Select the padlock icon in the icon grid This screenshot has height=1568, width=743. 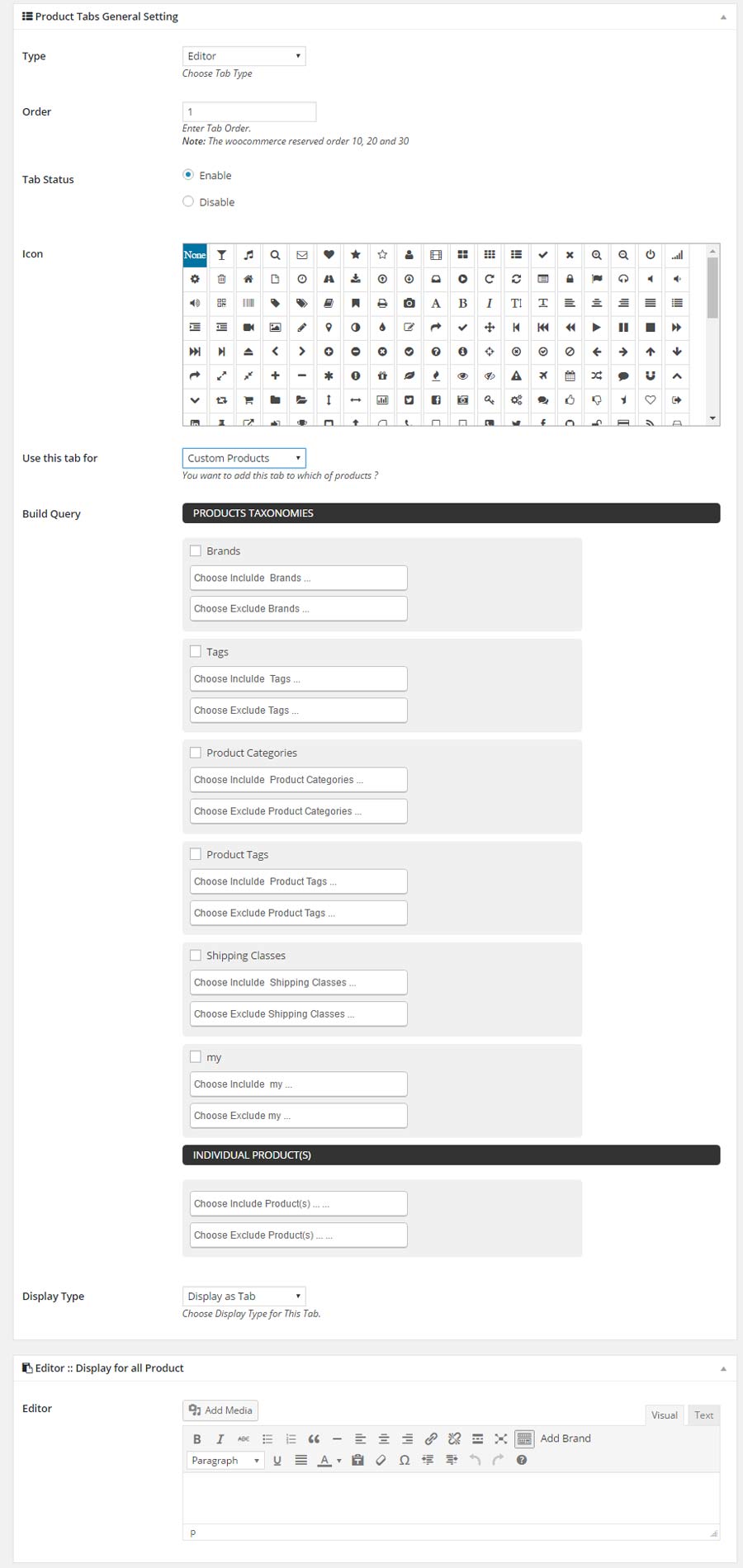[570, 279]
